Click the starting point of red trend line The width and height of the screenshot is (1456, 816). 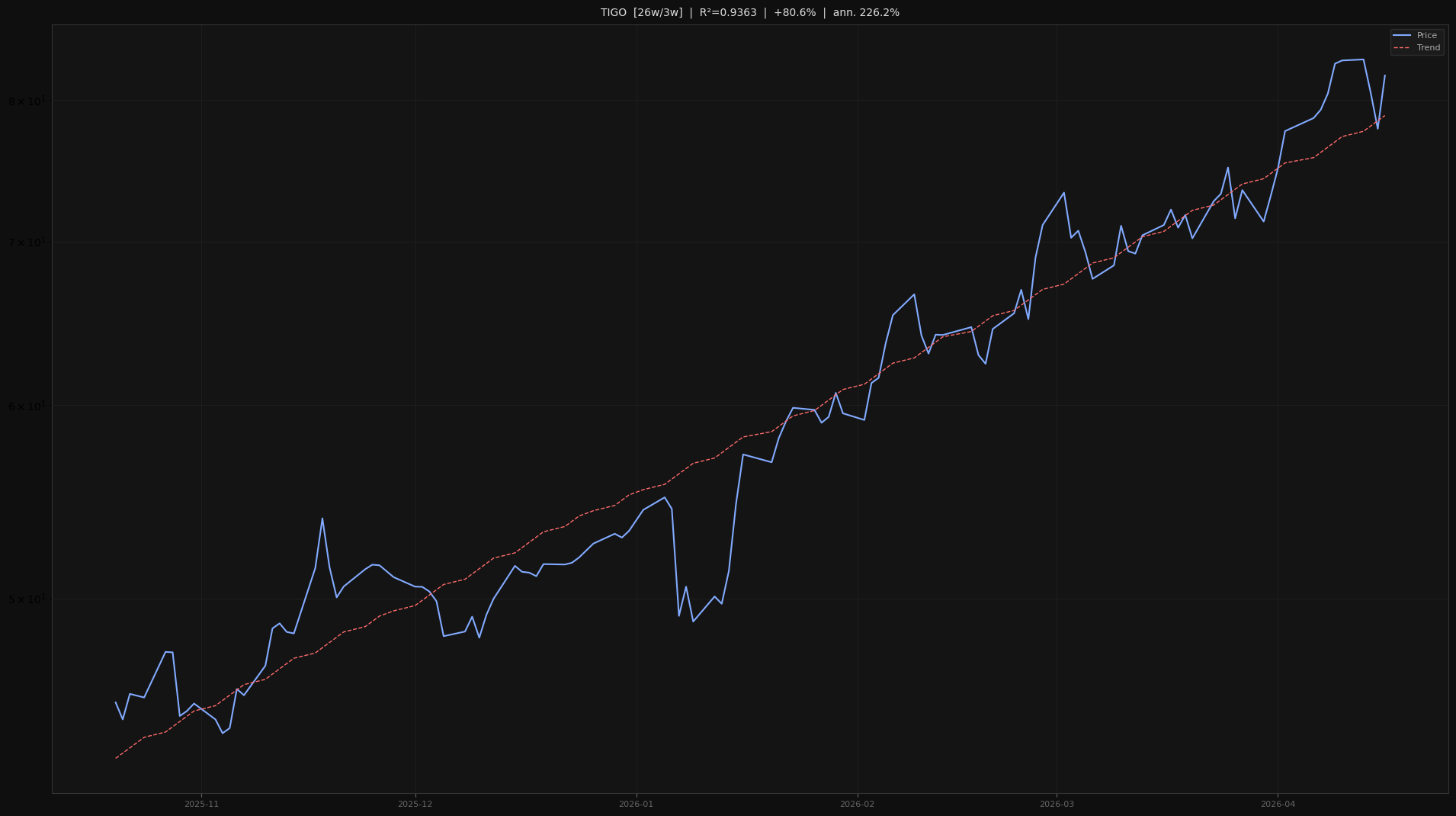116,758
